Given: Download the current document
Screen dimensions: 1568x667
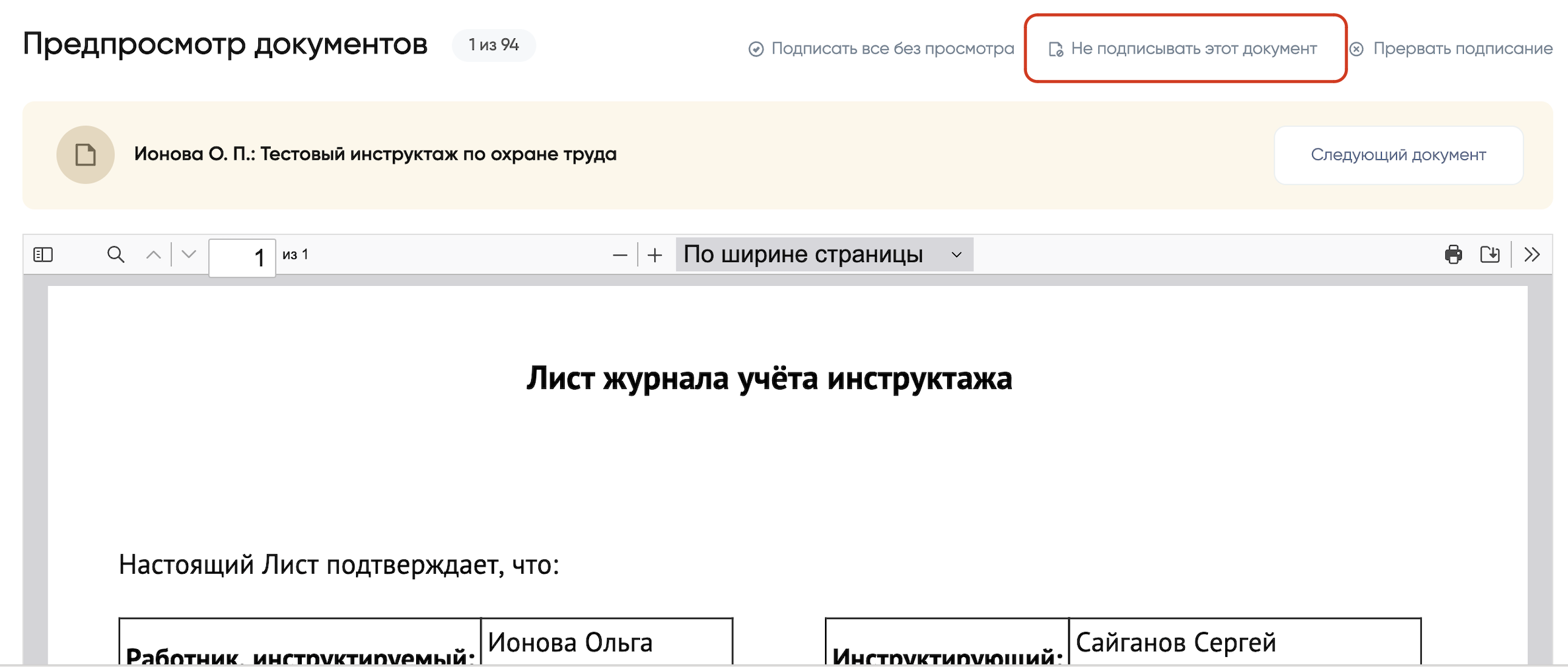Looking at the screenshot, I should (1491, 254).
